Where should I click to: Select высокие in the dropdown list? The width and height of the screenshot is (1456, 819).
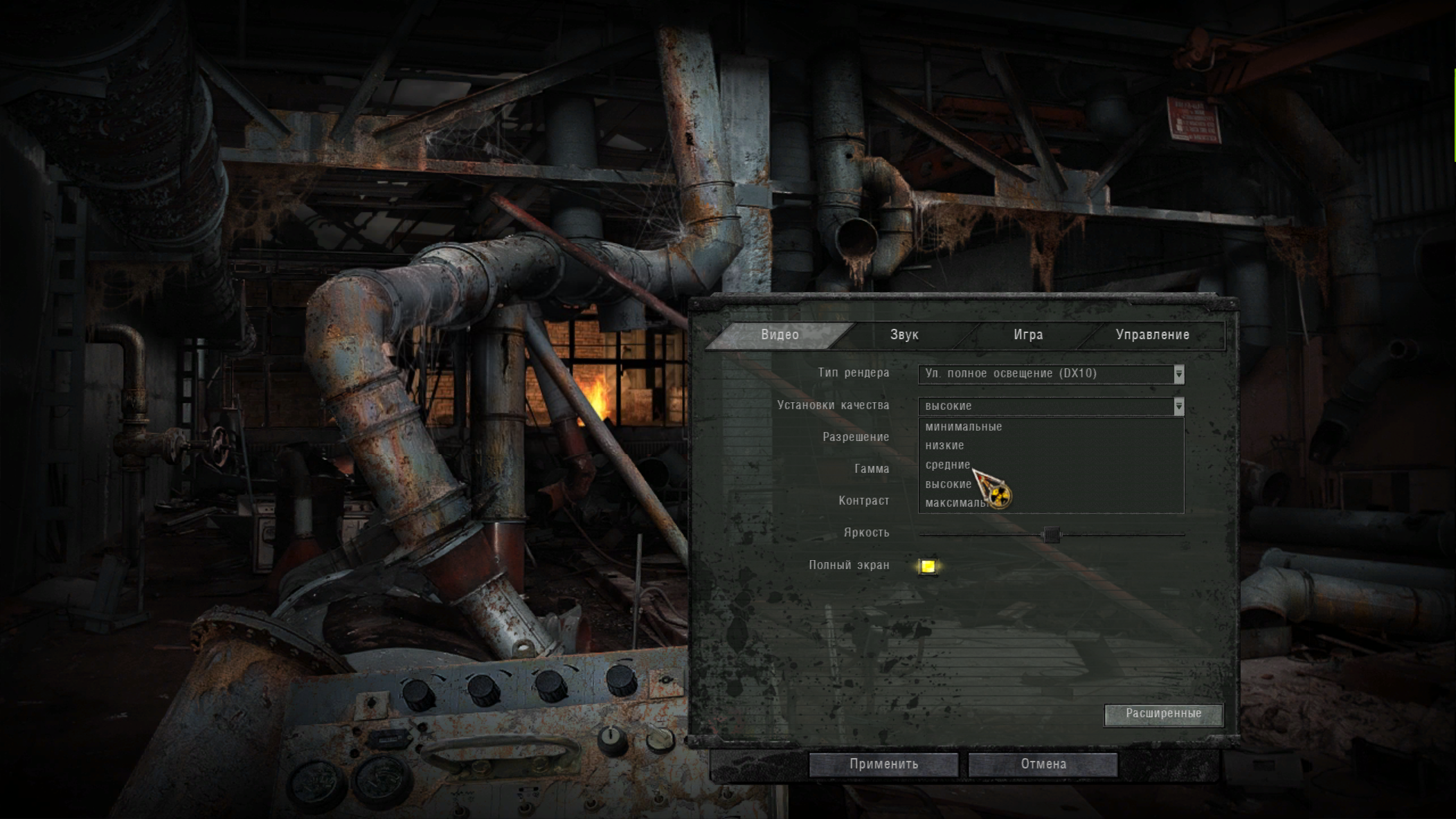click(x=948, y=484)
